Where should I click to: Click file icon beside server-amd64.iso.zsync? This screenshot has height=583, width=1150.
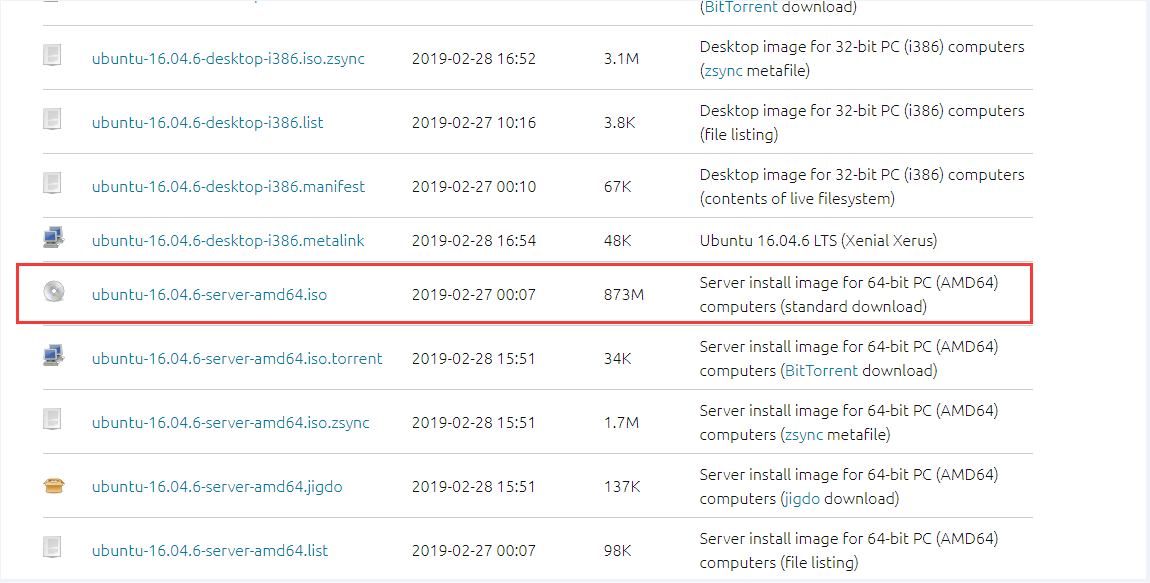[53, 419]
